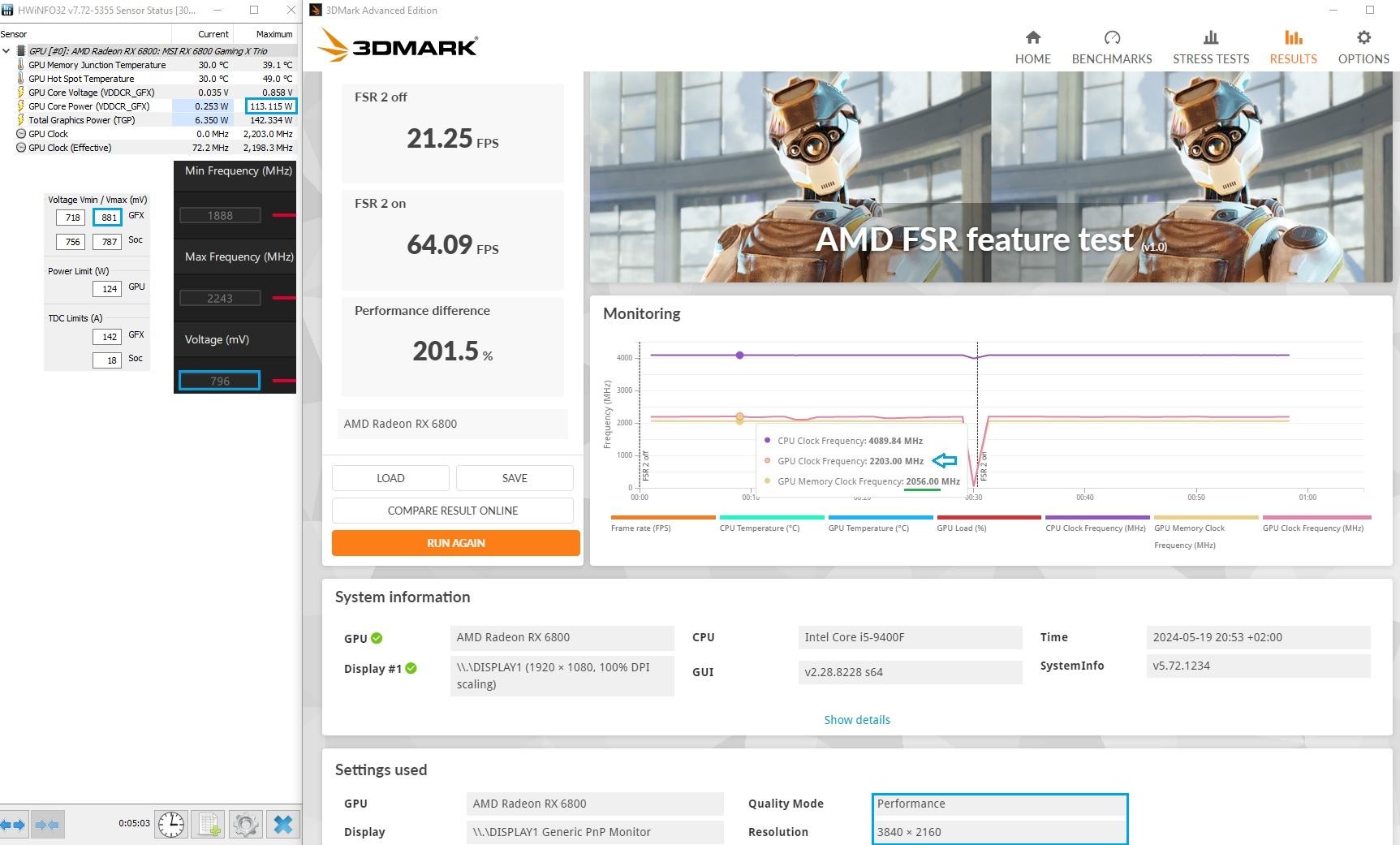Viewport: 1400px width, 845px height.
Task: Click lightning icon for GPU Core Voltage
Action: click(x=21, y=93)
